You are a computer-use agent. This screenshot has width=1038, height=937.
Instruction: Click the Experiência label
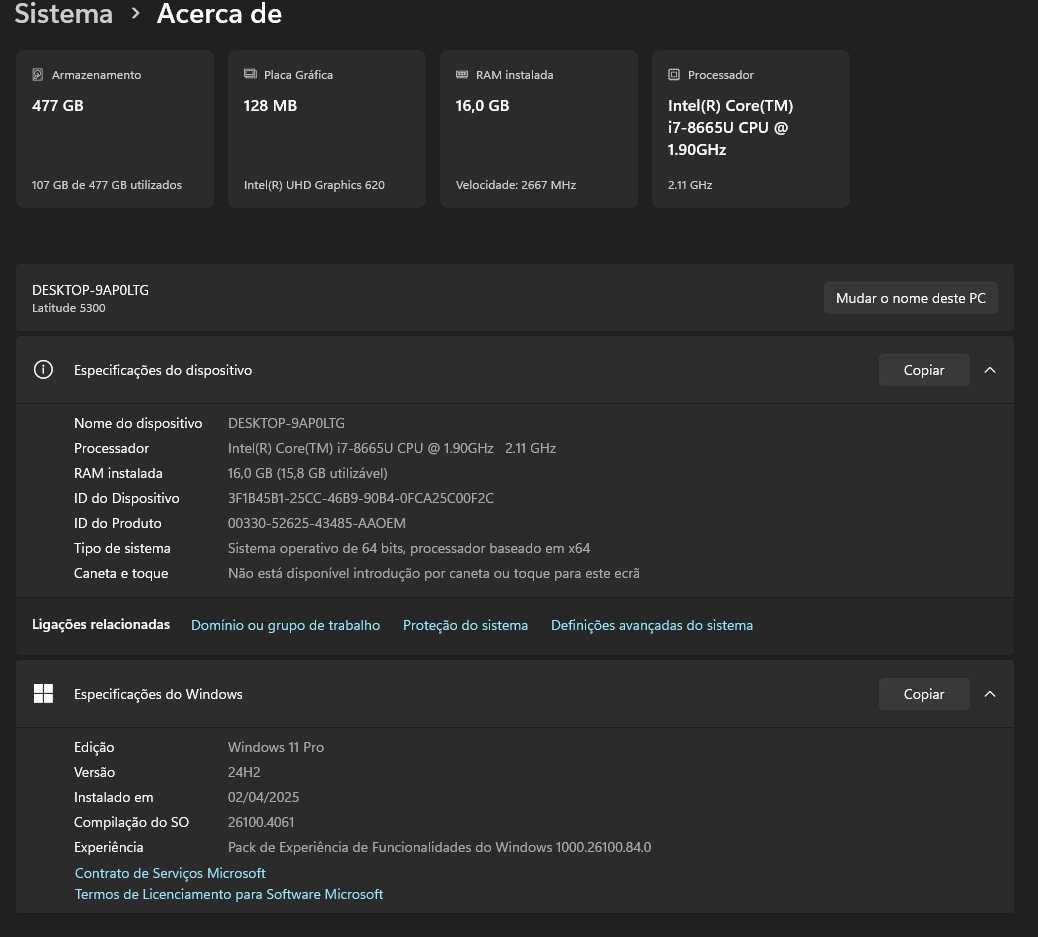pos(109,847)
